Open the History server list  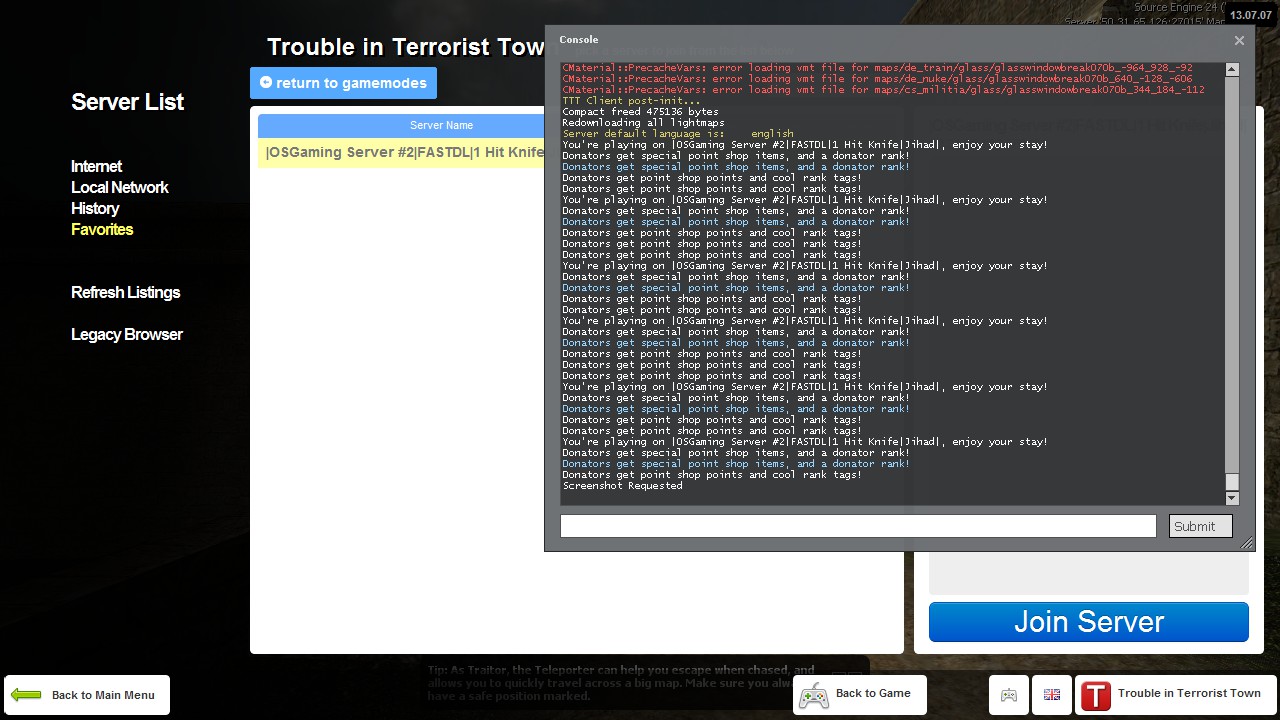pyautogui.click(x=95, y=208)
